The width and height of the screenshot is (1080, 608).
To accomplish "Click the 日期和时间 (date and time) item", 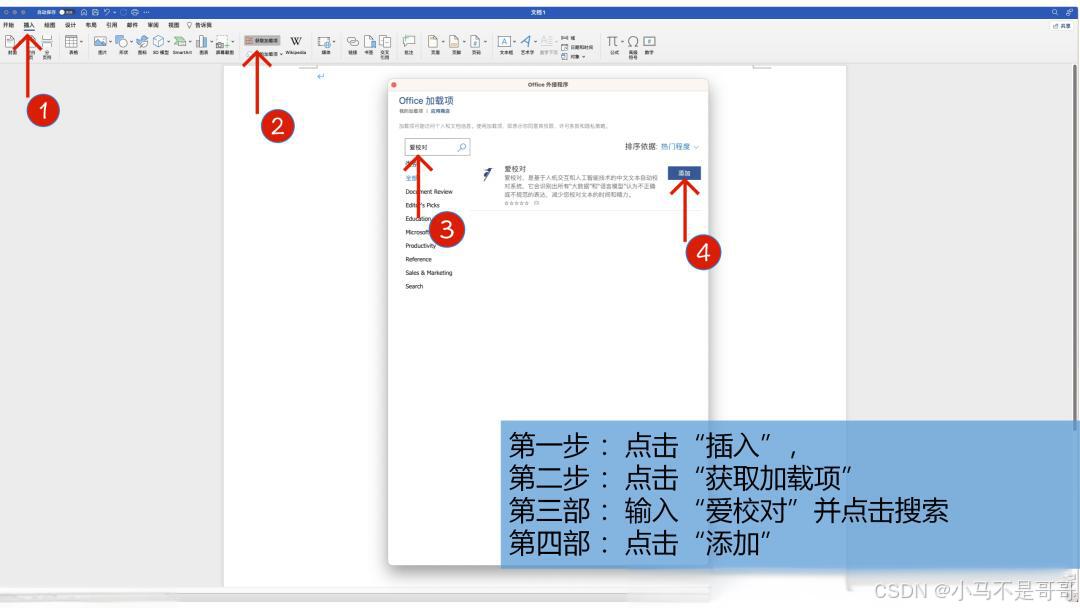I will coord(577,48).
